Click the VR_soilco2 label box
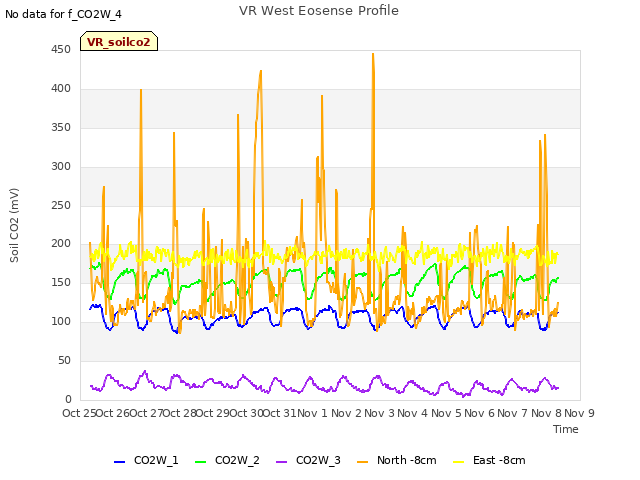This screenshot has height=480, width=640. 119,41
